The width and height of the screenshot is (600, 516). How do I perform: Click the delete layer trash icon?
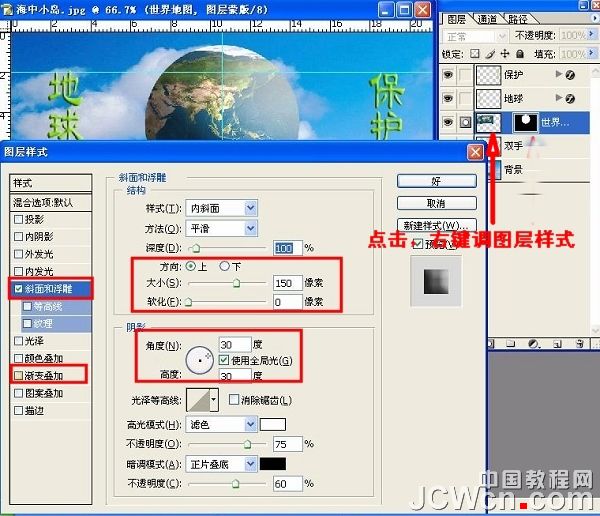(x=580, y=344)
